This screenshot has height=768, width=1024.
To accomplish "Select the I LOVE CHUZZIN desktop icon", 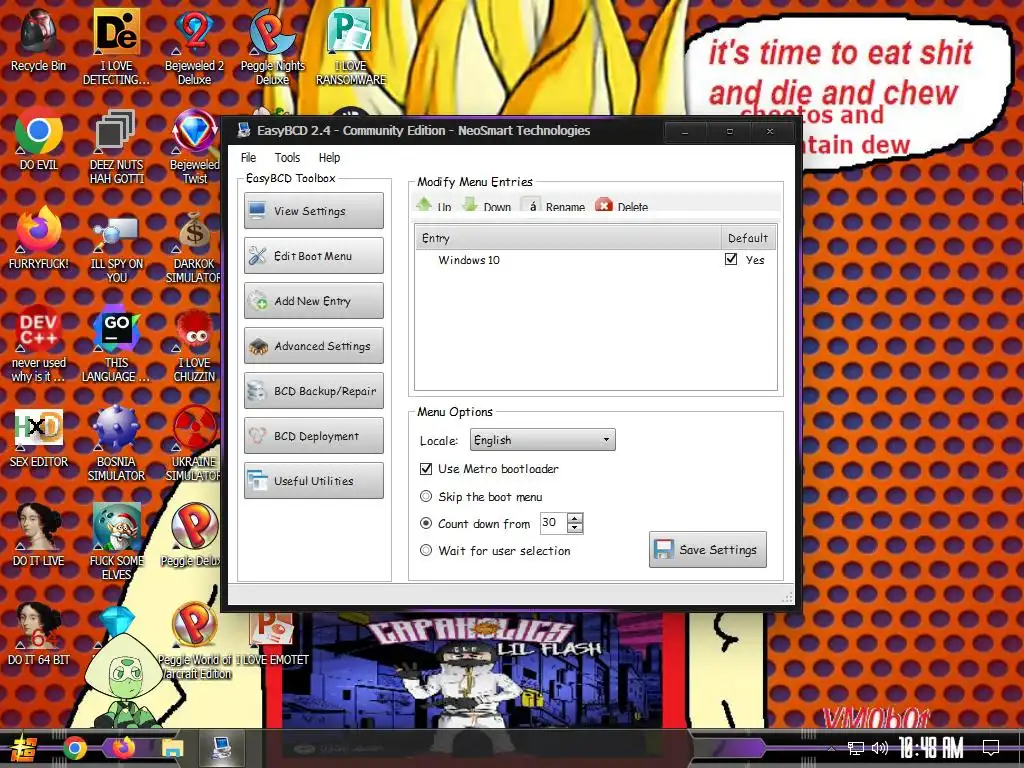I will 194,344.
